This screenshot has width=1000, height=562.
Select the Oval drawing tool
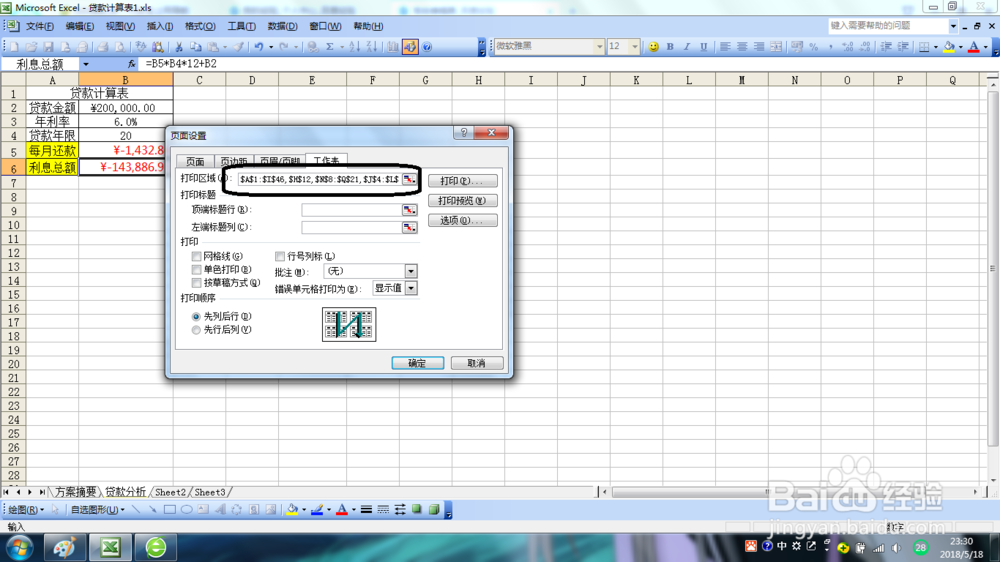click(x=186, y=510)
